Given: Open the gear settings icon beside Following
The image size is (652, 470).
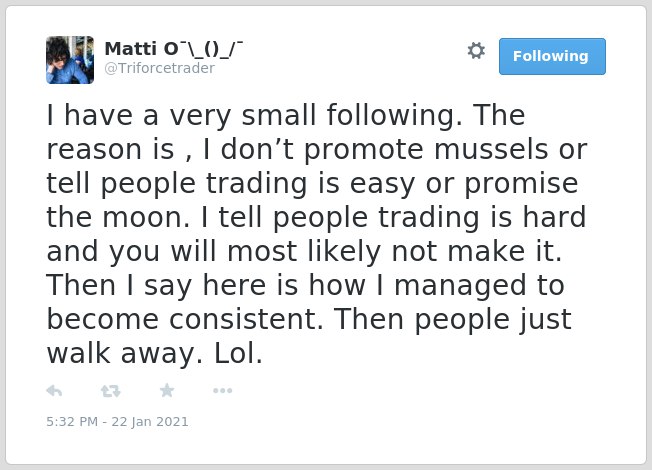Looking at the screenshot, I should pyautogui.click(x=476, y=51).
